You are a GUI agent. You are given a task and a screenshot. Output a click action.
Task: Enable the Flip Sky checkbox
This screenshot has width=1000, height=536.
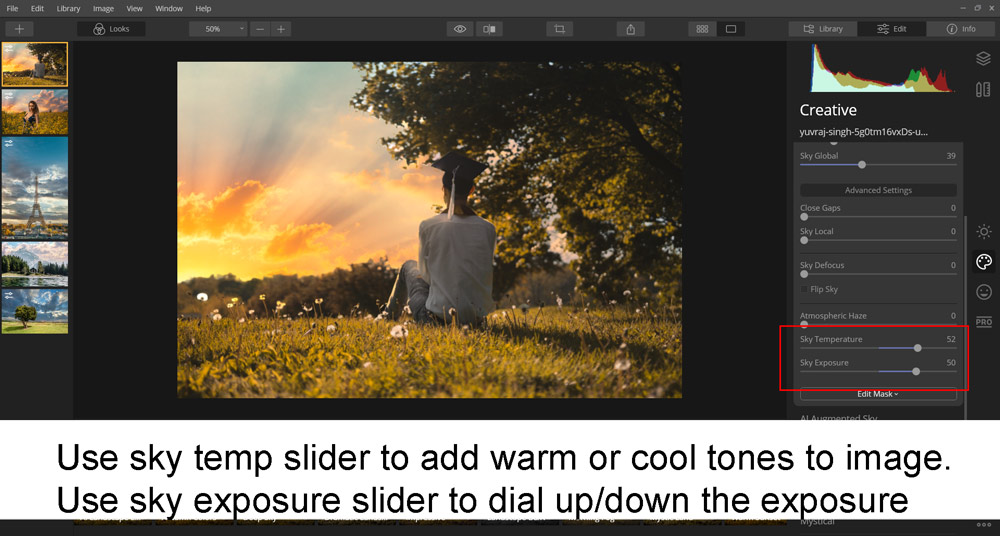804,290
